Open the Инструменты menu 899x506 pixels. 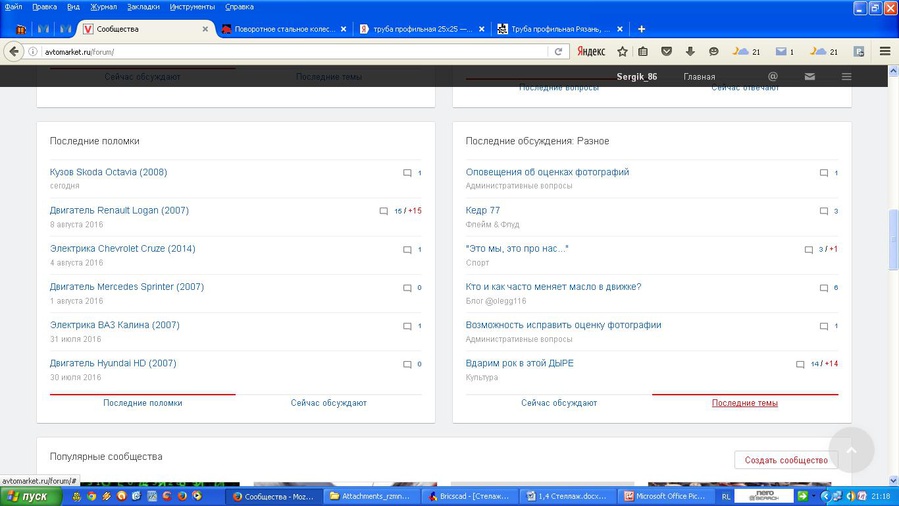coord(192,7)
